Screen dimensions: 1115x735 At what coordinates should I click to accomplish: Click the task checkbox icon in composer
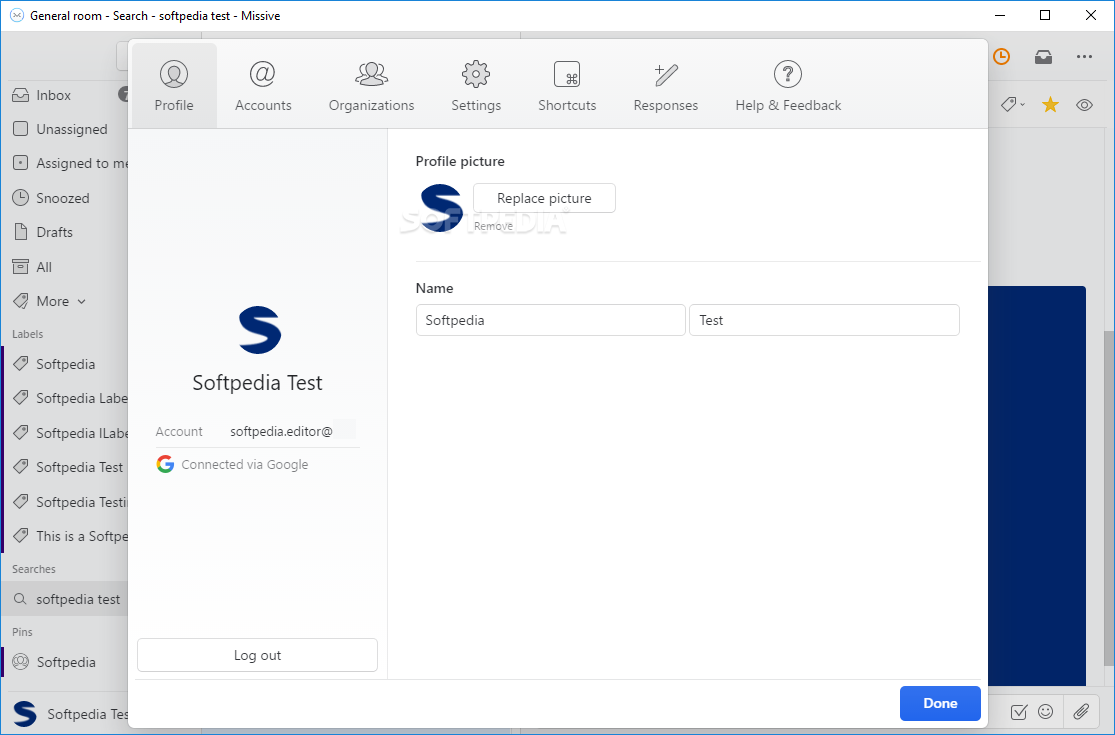pos(1018,712)
